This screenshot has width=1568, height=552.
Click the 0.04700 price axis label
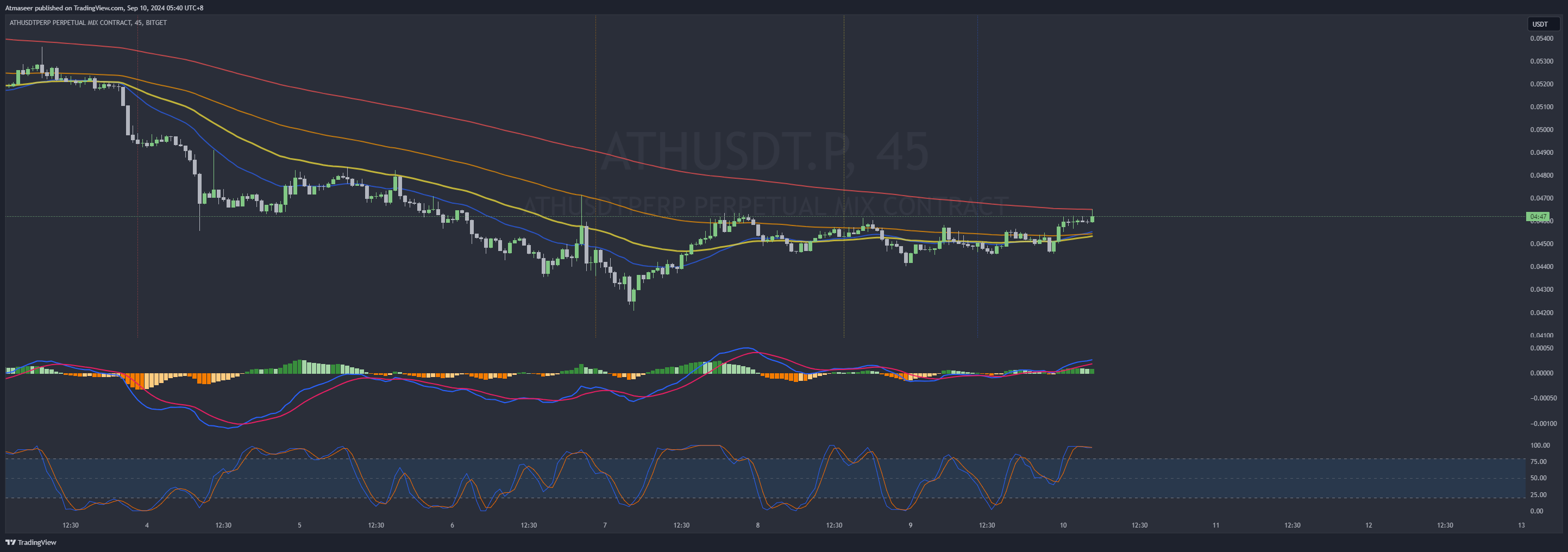[1541, 198]
